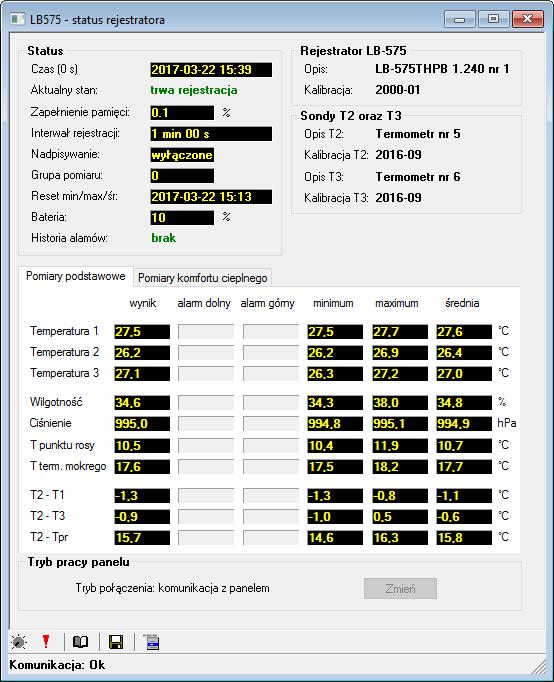Click Ciśnienie alarm górny field

pyautogui.click(x=270, y=424)
